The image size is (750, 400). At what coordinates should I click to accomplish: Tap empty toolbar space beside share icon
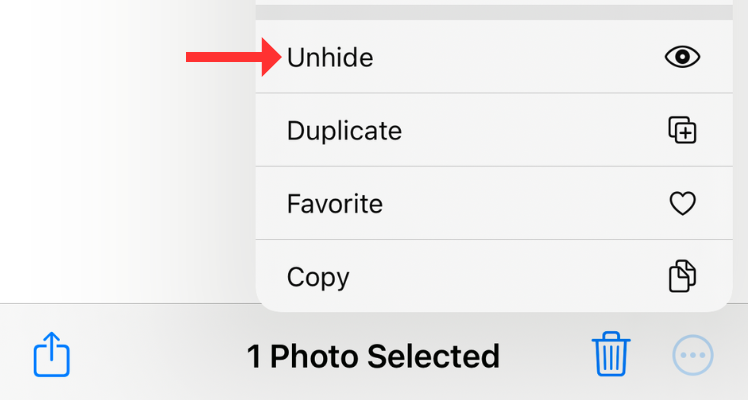pyautogui.click(x=150, y=356)
